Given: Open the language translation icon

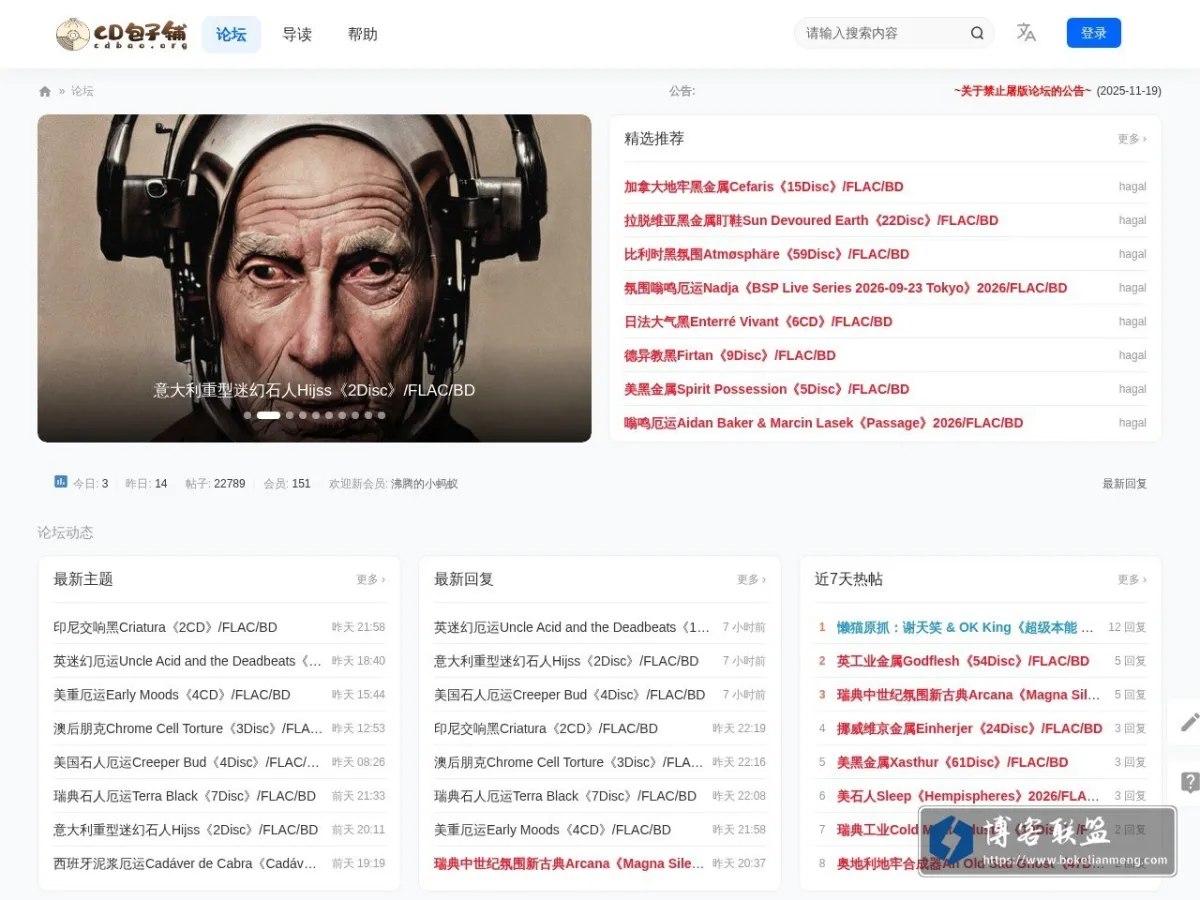Looking at the screenshot, I should coord(1026,33).
